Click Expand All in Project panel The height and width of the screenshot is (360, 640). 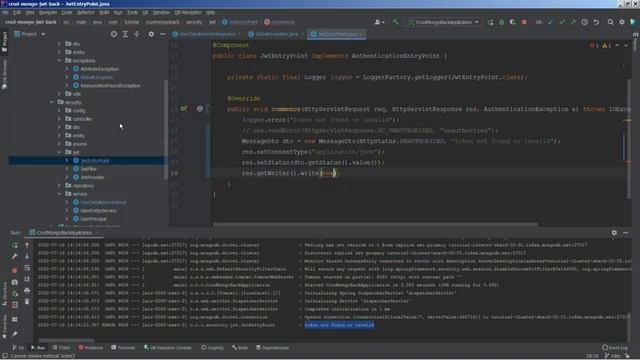pyautogui.click(x=125, y=34)
